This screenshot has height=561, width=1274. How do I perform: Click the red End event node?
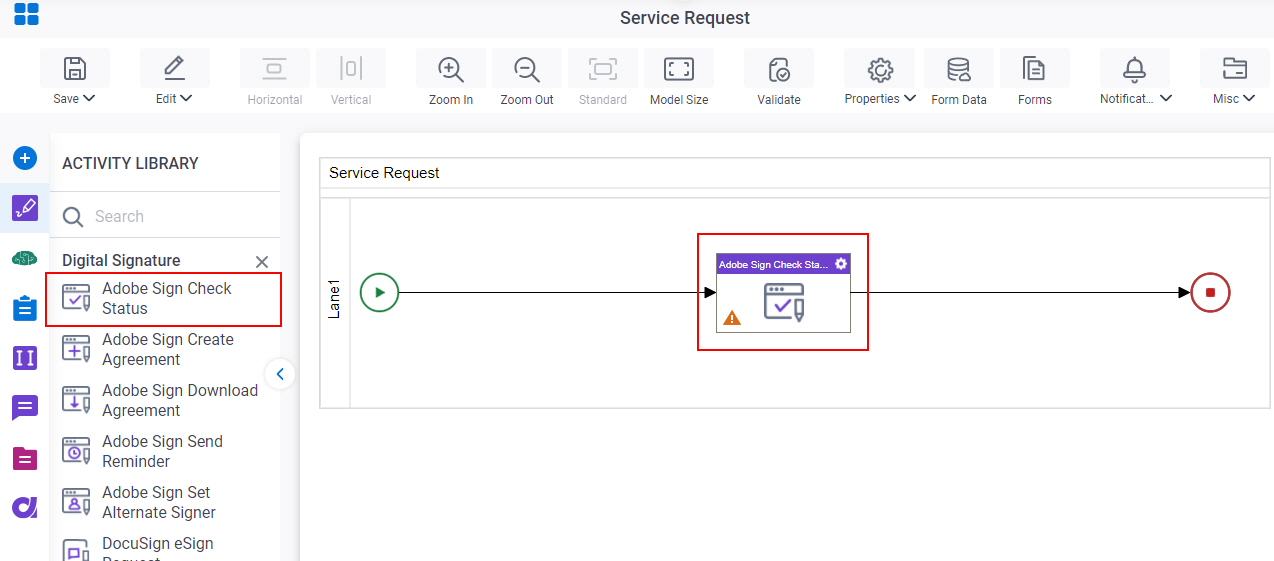[1210, 293]
